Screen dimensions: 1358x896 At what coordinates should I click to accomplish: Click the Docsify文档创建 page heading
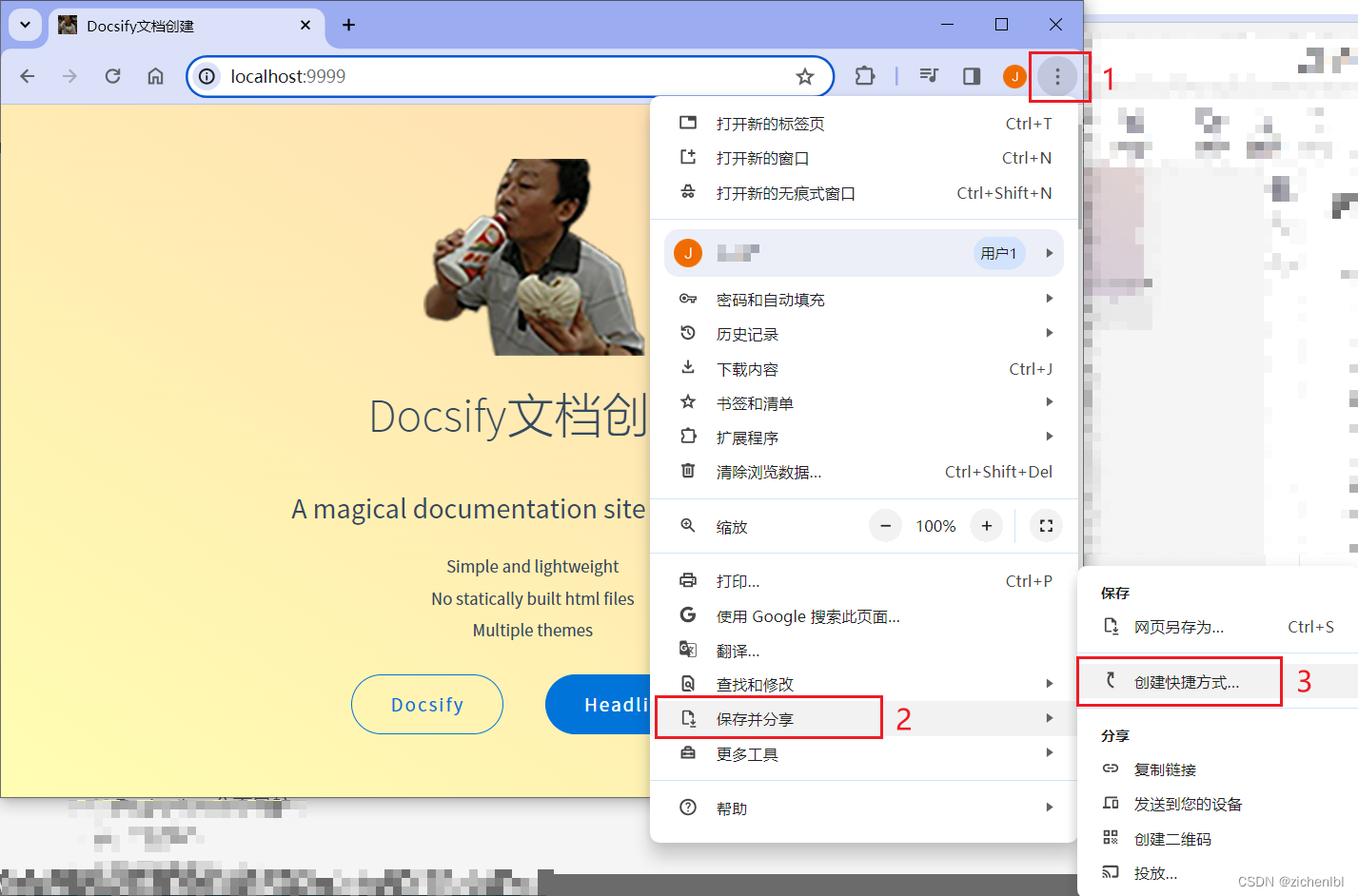point(508,417)
